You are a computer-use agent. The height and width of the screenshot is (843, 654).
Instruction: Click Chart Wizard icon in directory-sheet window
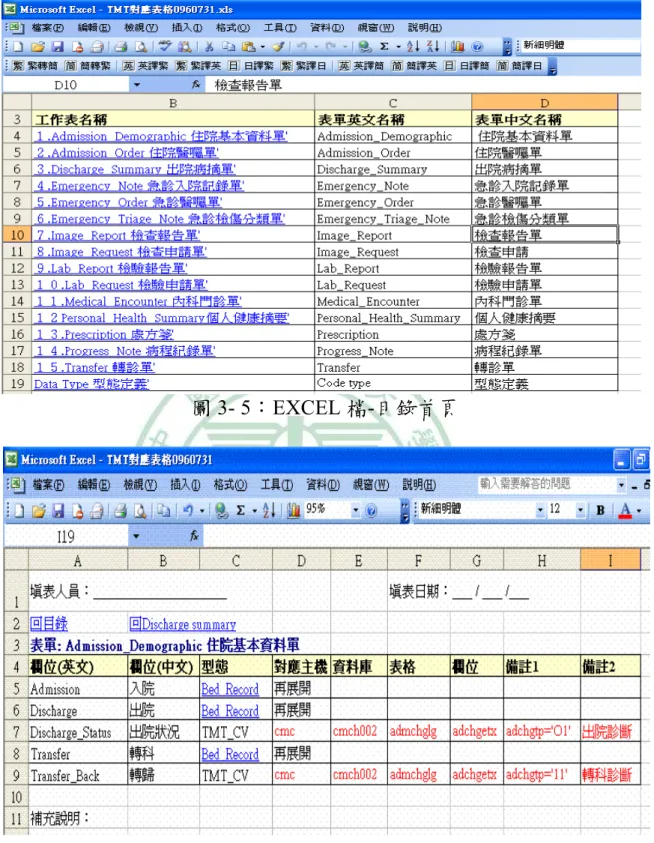point(458,47)
